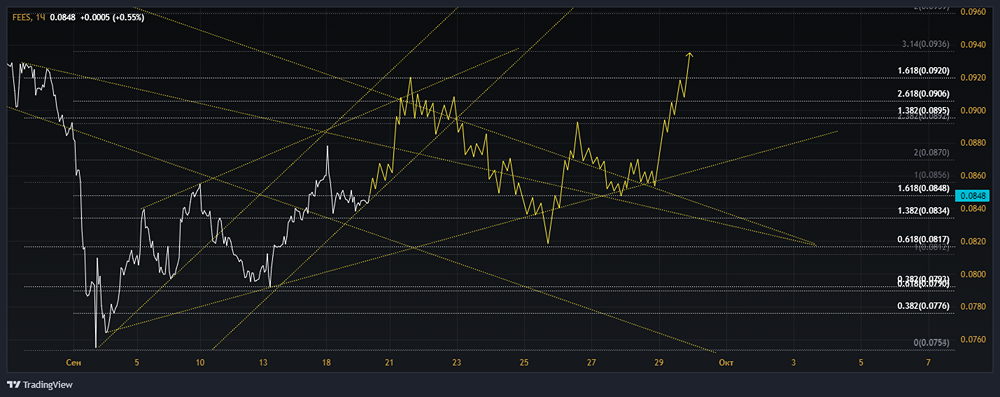Click 0.0880 on the price axis
Screen dimensions: 1000x397
(x=973, y=142)
